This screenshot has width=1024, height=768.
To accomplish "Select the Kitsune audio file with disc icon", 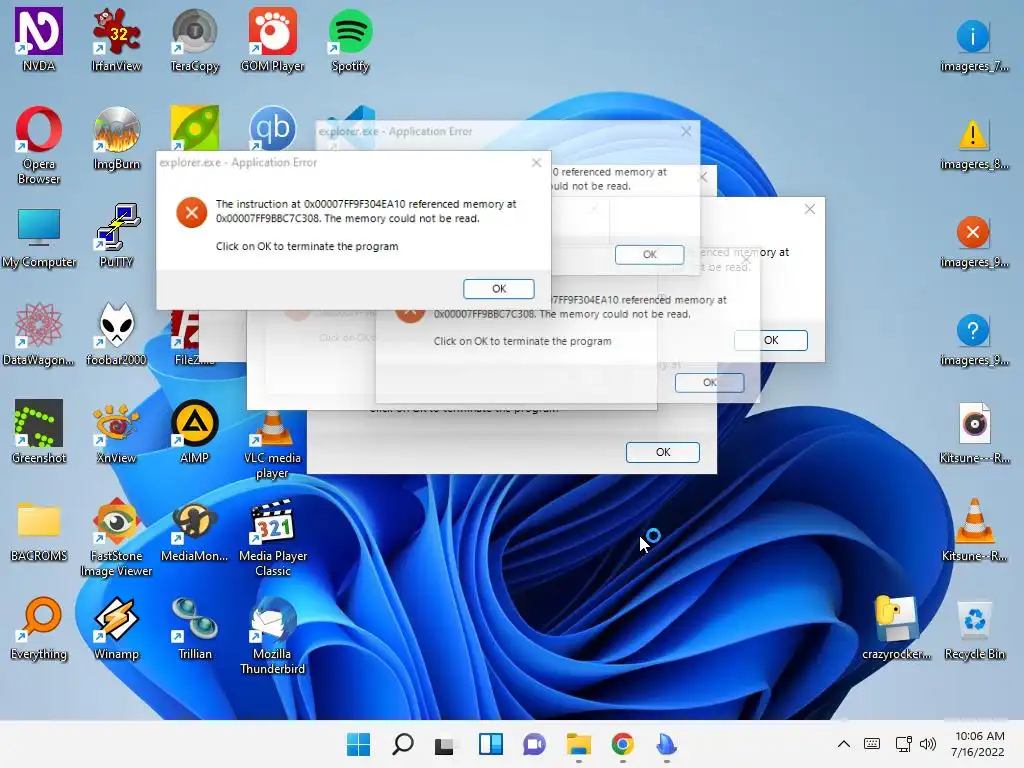I will 974,432.
